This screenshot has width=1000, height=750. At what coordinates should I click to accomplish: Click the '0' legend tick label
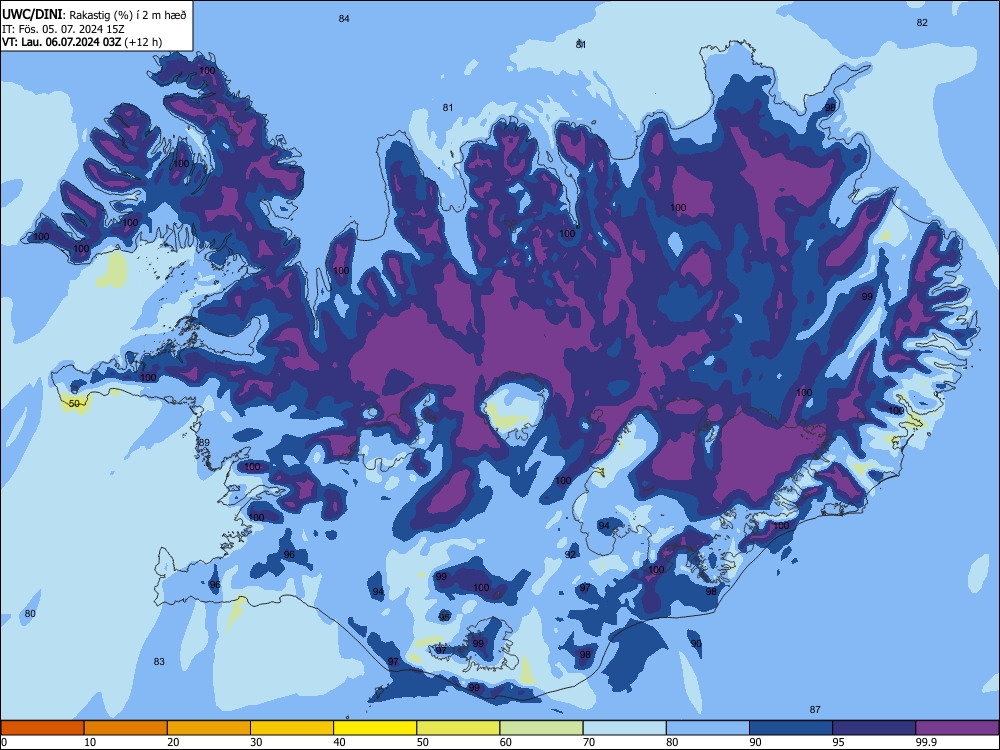coord(4,742)
